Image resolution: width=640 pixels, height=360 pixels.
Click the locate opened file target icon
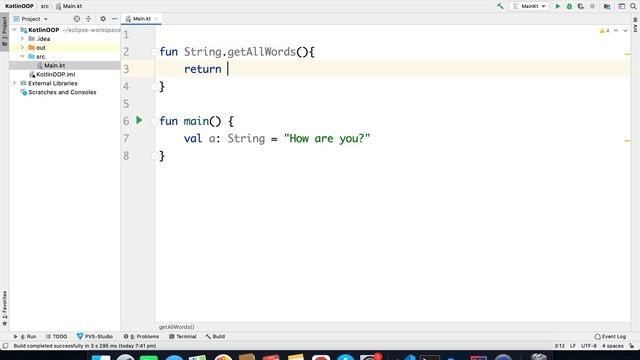point(77,19)
